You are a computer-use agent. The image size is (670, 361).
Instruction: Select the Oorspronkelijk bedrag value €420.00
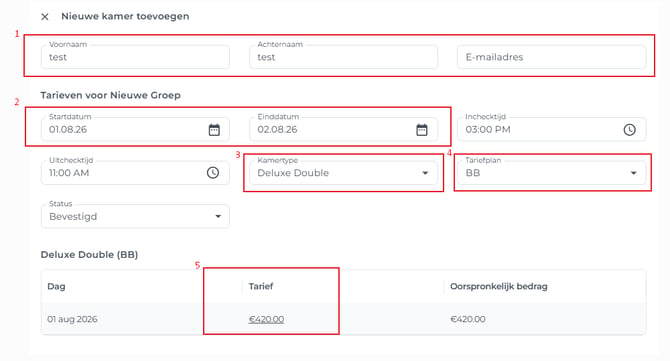468,319
